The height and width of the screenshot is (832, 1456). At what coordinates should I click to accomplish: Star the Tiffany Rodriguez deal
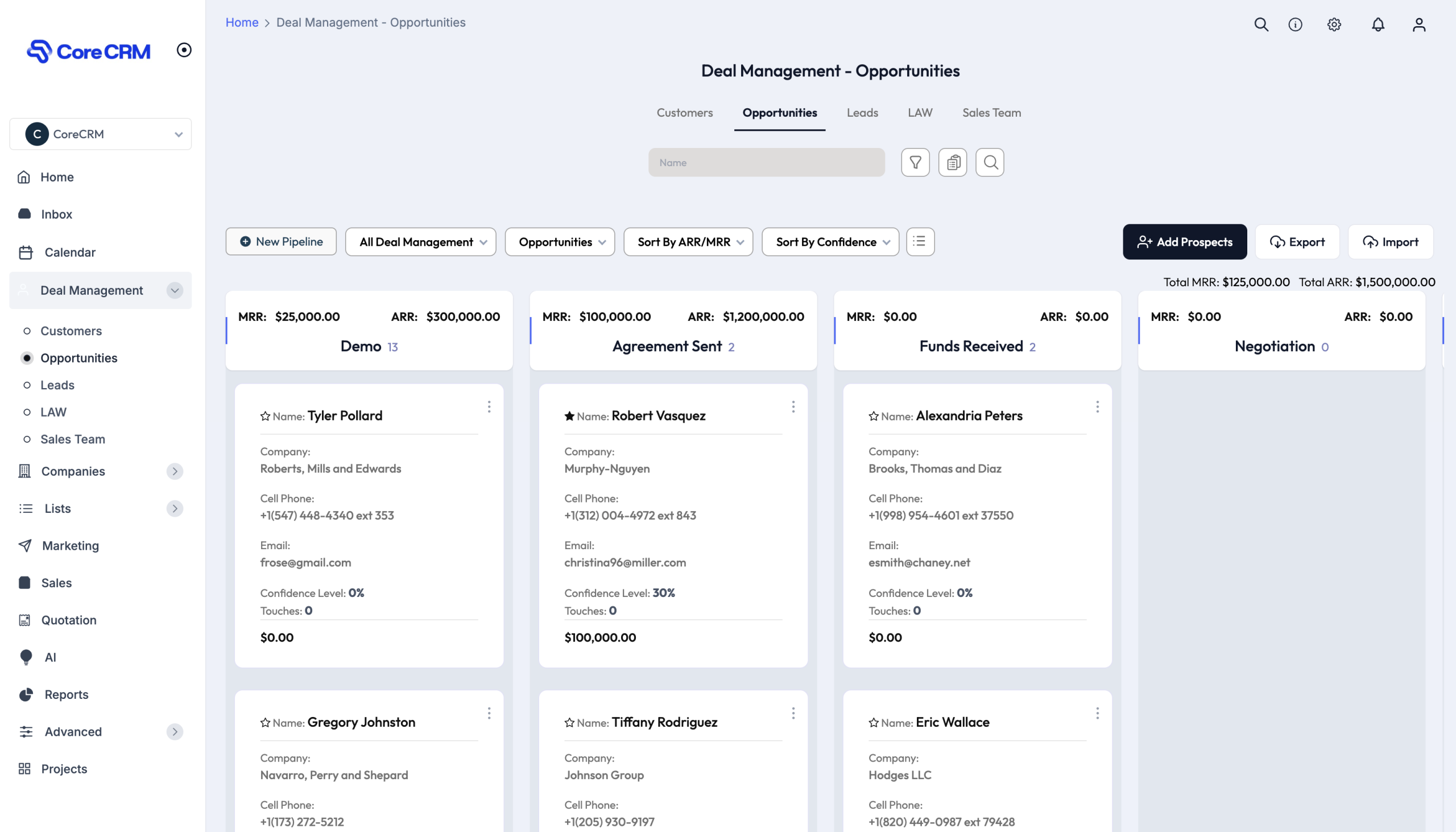569,723
